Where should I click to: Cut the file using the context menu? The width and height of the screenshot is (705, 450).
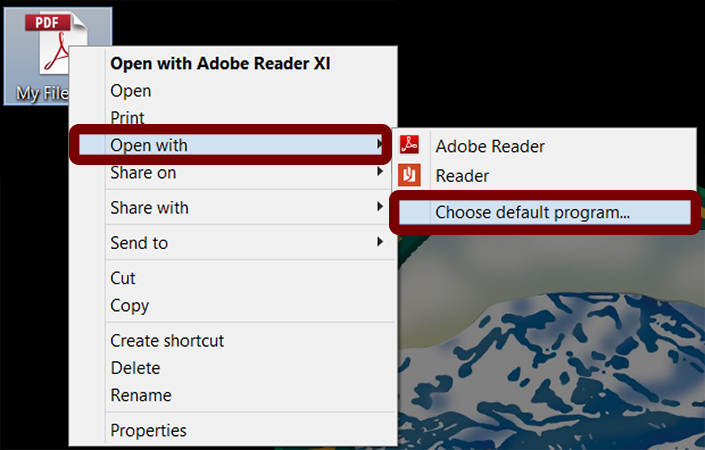123,278
